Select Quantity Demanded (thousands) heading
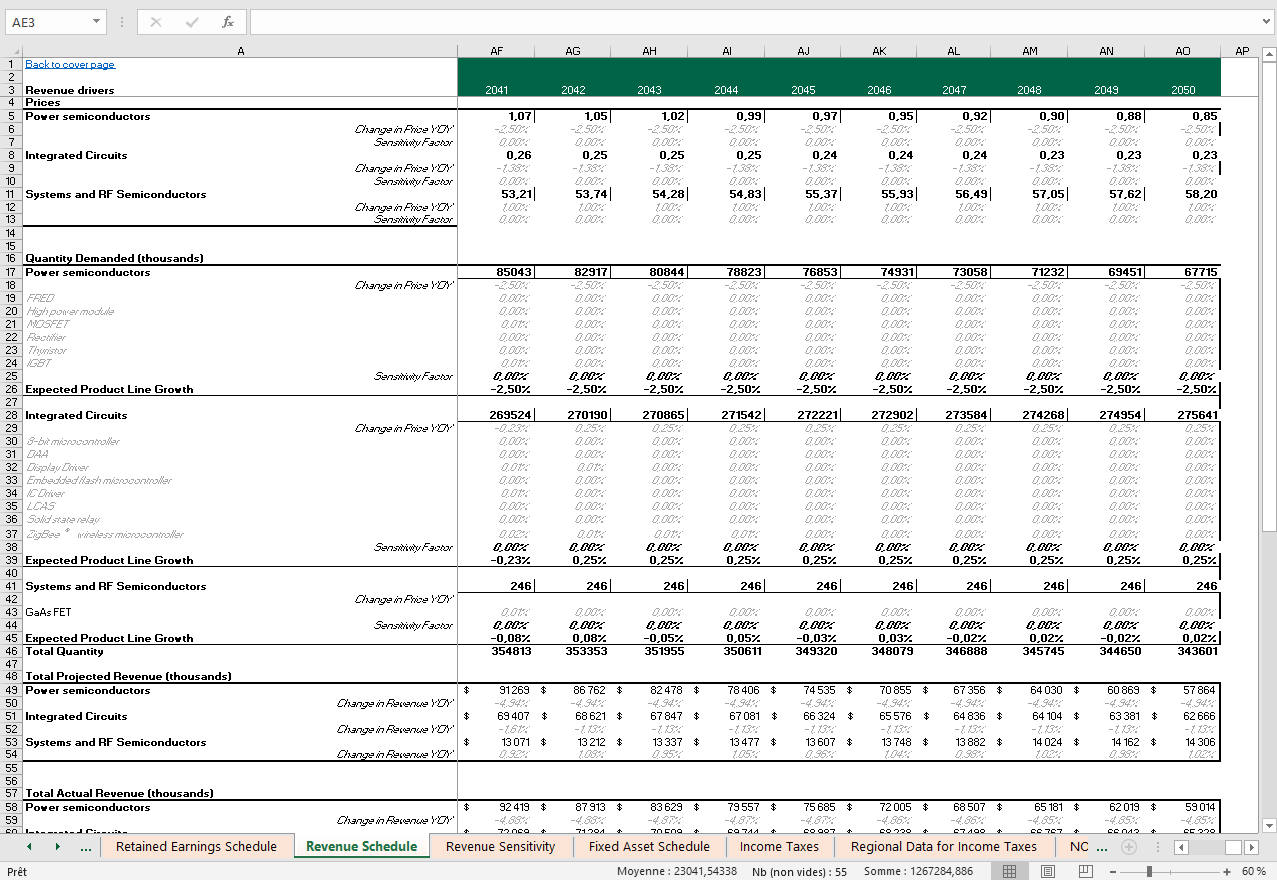This screenshot has height=880, width=1277. click(240, 258)
